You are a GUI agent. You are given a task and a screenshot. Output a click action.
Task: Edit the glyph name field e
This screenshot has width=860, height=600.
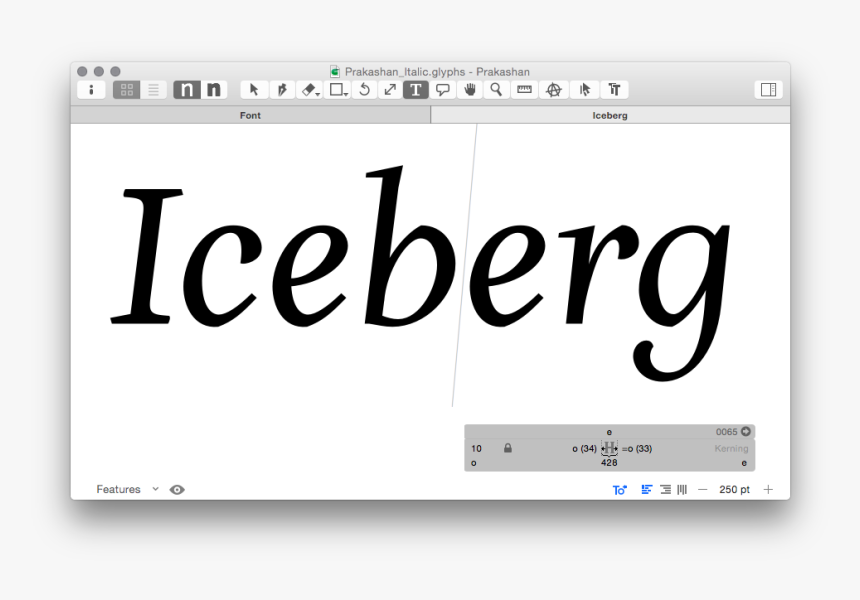click(609, 432)
